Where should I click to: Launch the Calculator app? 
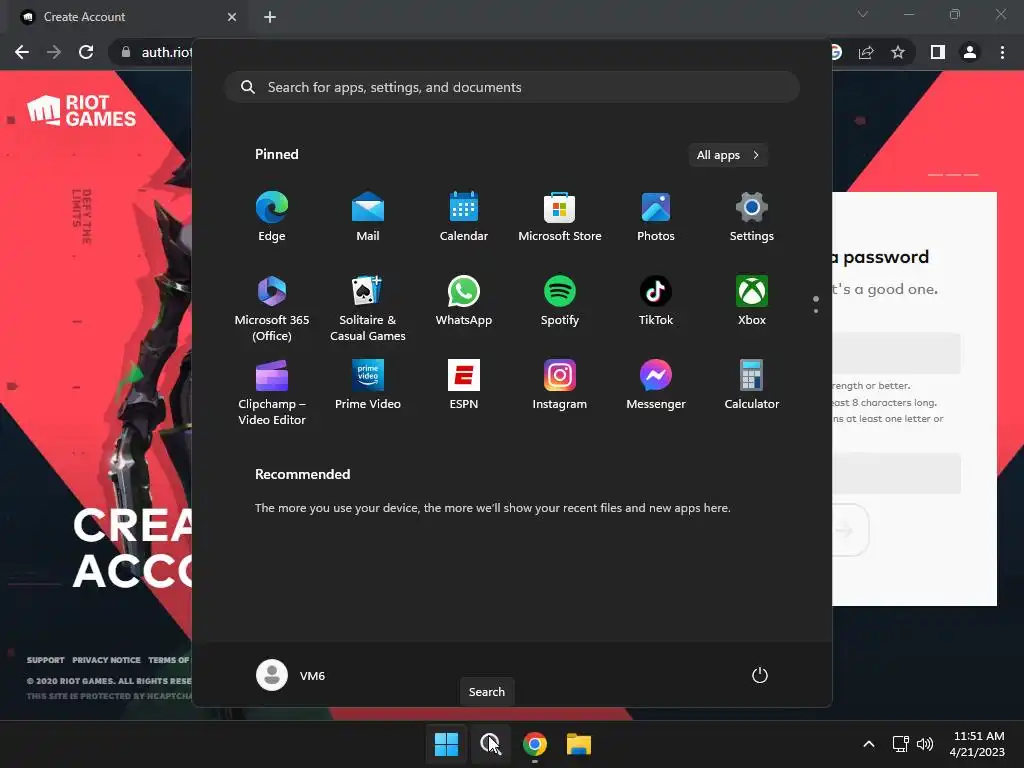(x=752, y=385)
